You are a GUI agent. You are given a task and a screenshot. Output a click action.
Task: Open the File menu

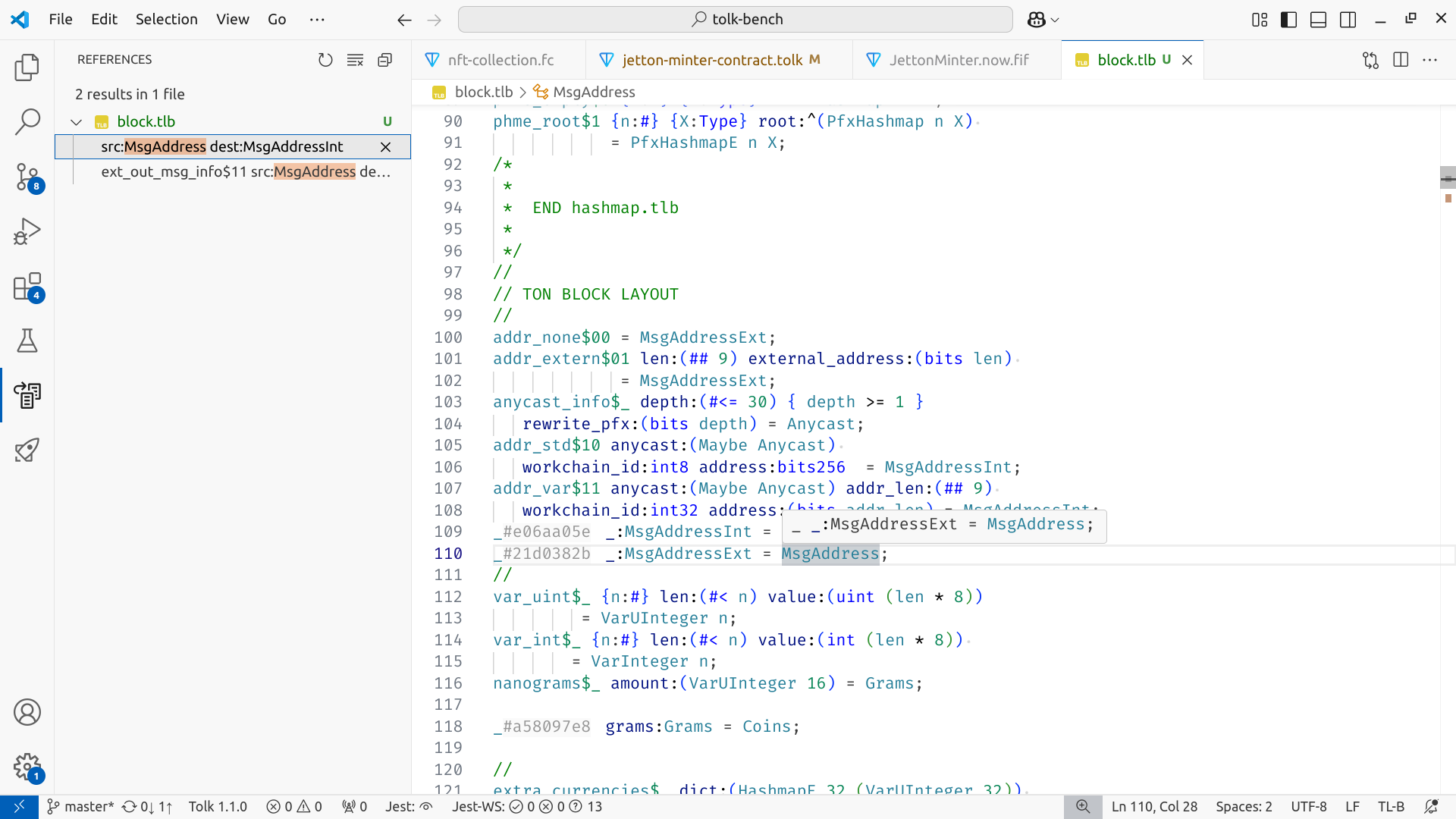pyautogui.click(x=61, y=20)
